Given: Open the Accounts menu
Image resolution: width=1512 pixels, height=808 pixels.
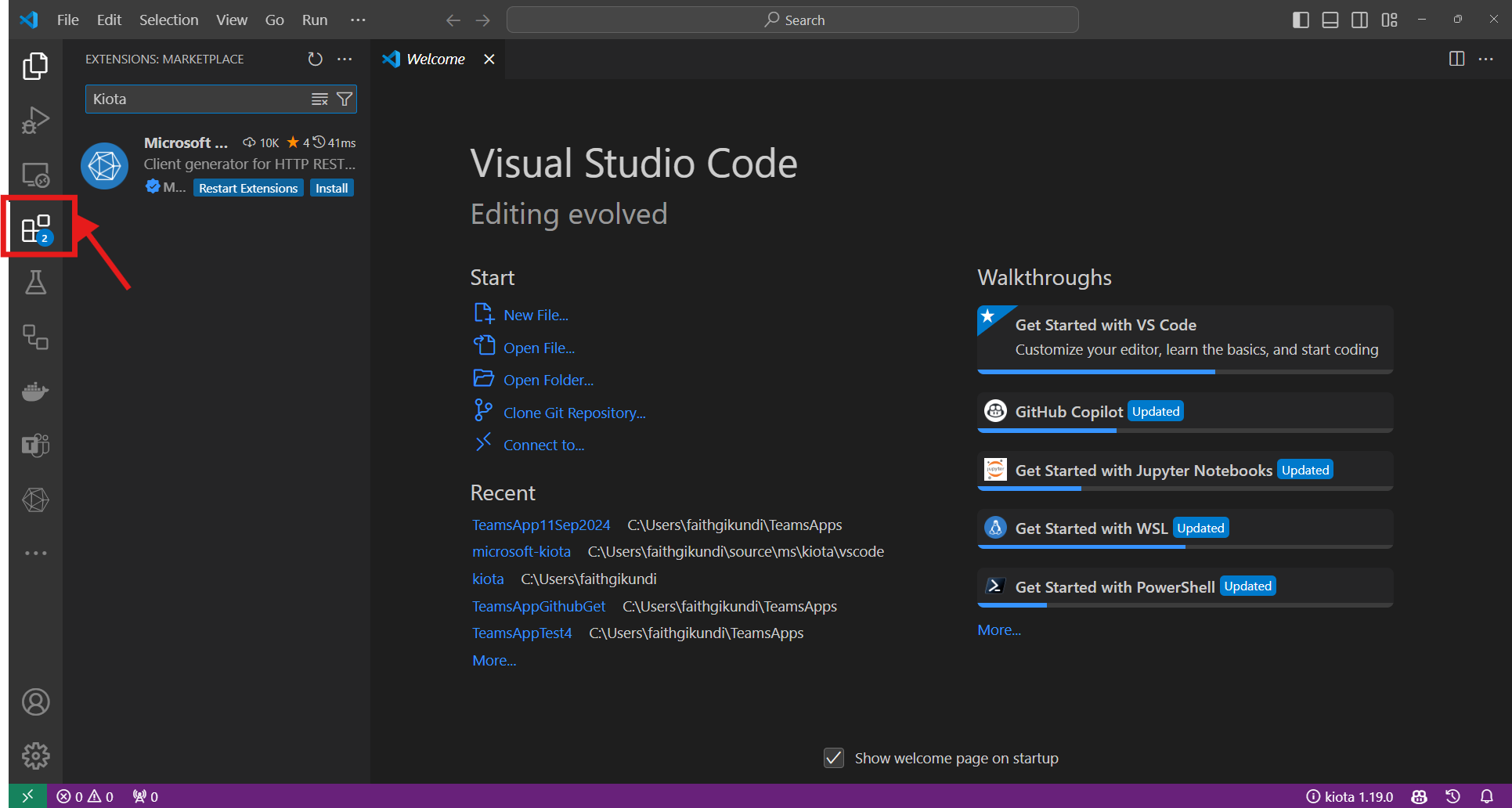Looking at the screenshot, I should [x=35, y=702].
